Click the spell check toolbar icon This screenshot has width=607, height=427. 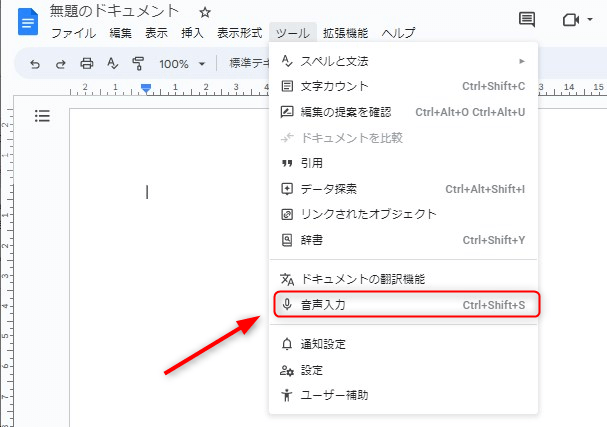click(112, 63)
